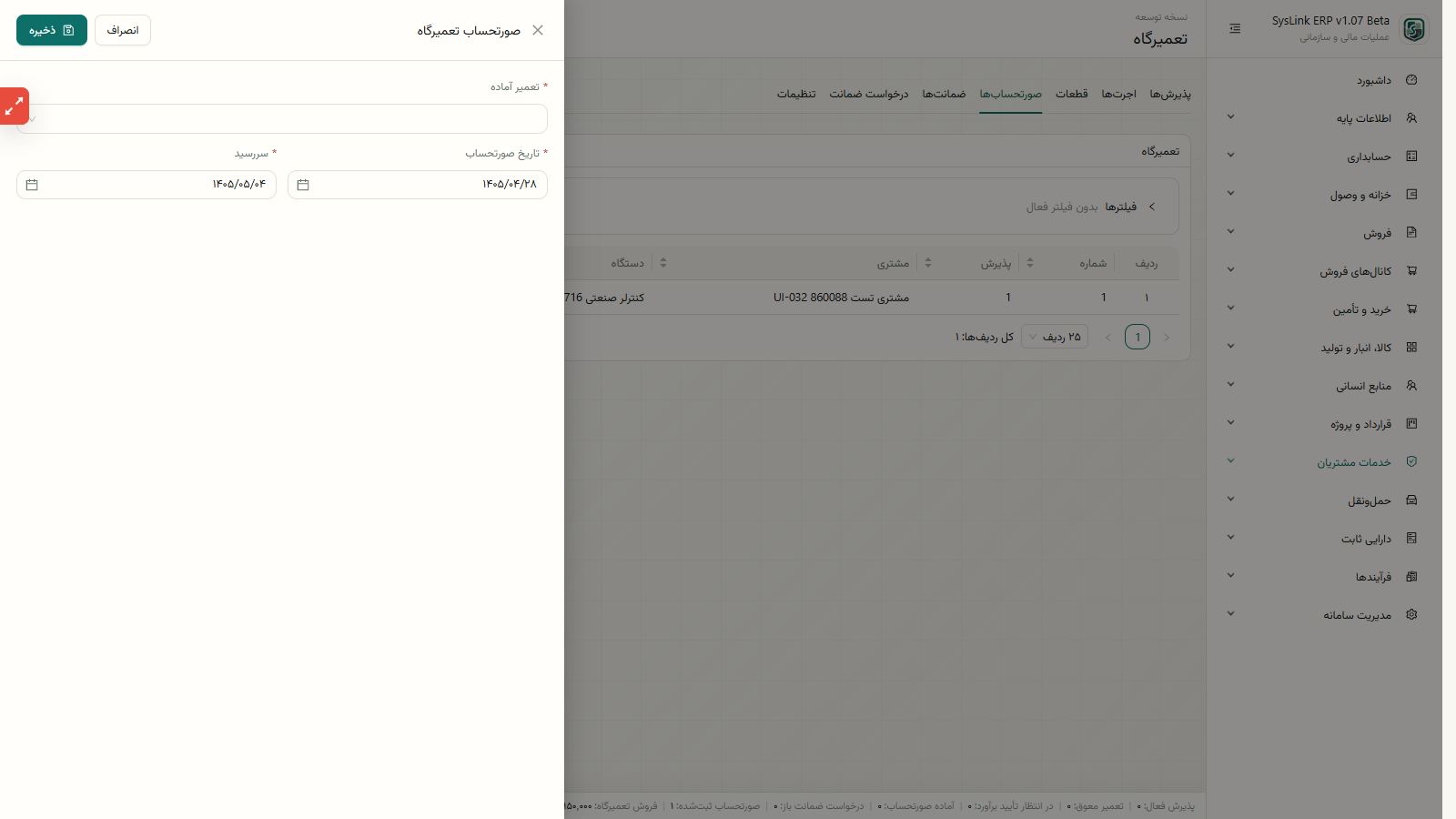Click the فرآیندها process icon

pyautogui.click(x=1411, y=577)
